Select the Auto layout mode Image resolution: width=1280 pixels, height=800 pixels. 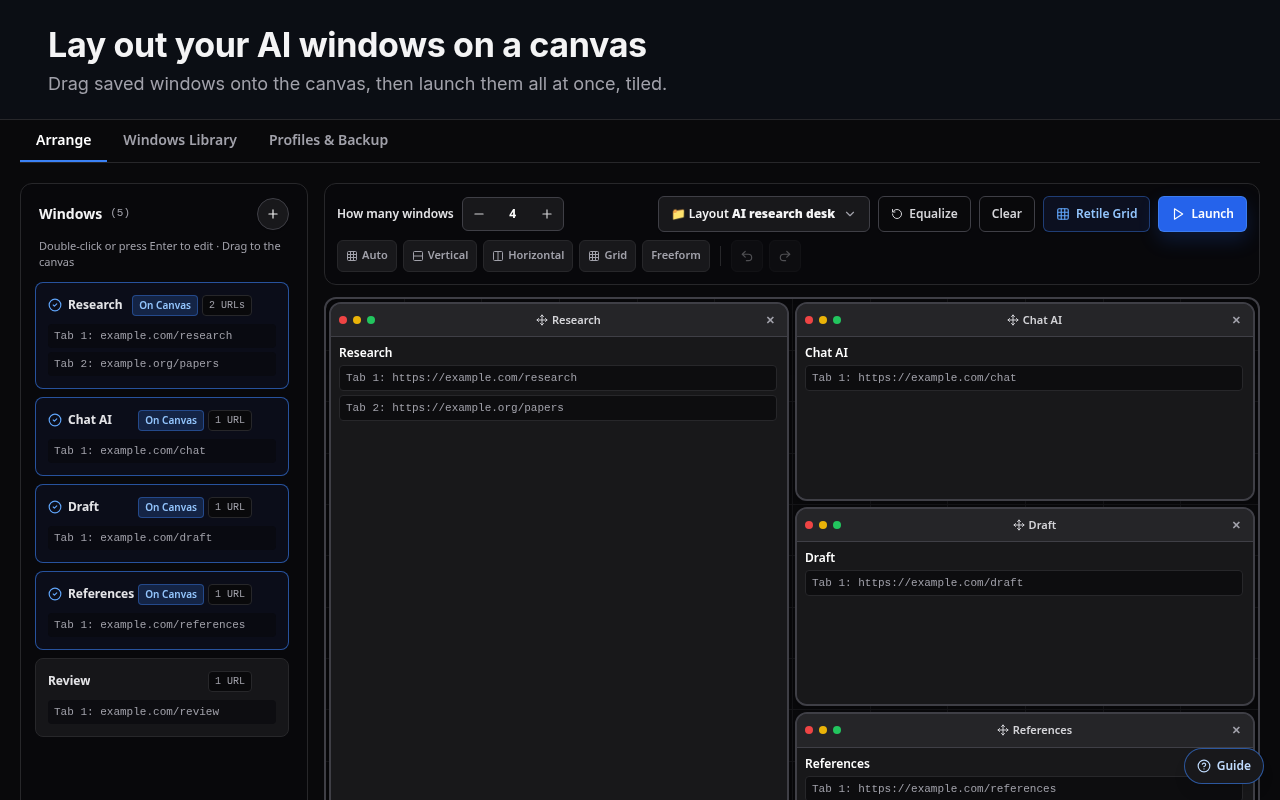coord(367,256)
